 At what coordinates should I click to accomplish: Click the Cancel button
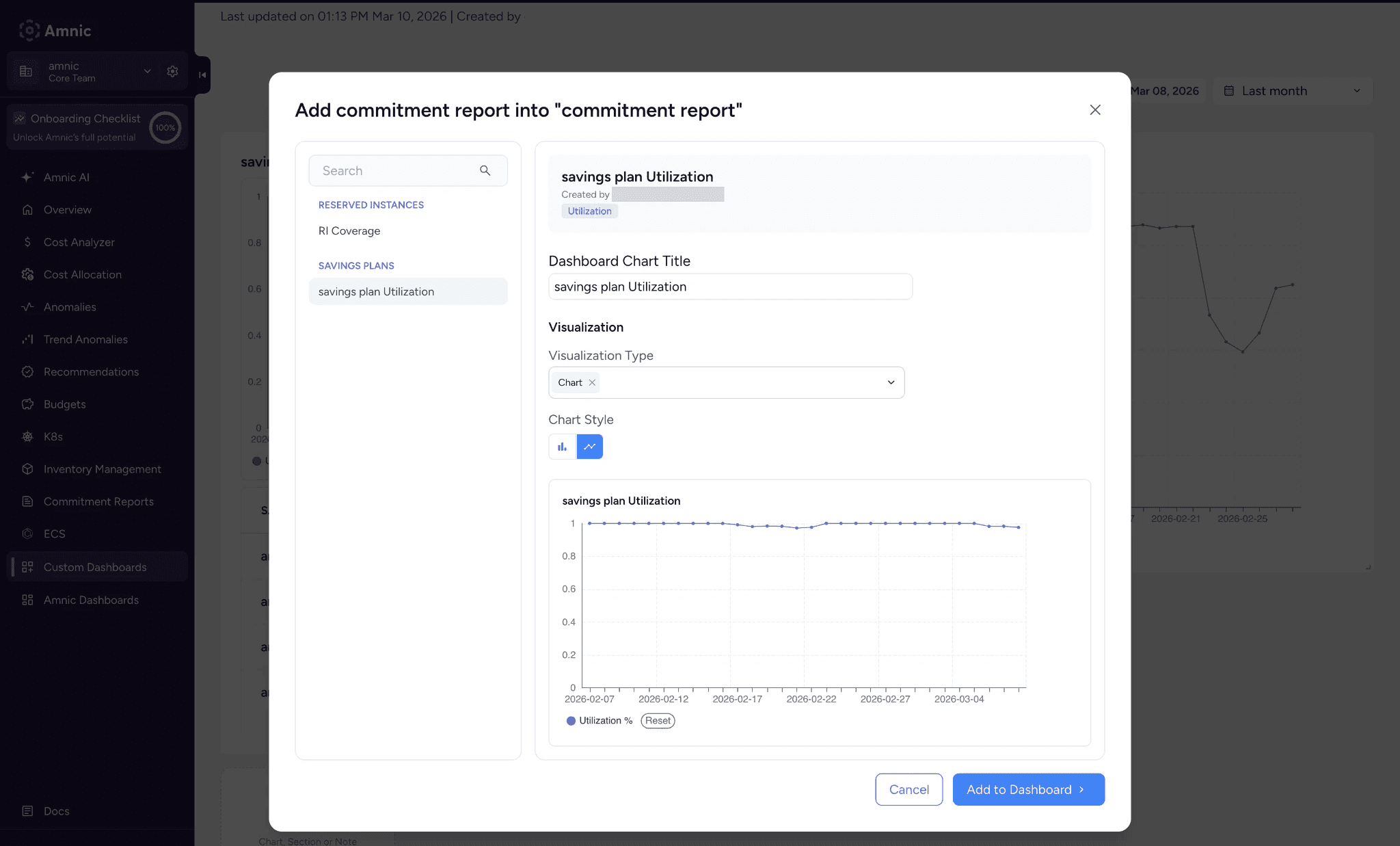pos(908,789)
